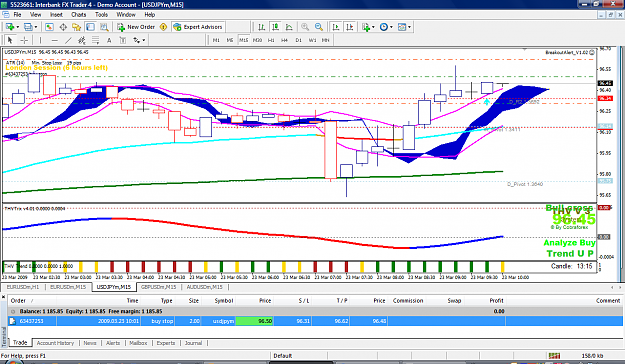Screen dimensions: 625x364
Task: Open the Arrows objects dropdown
Action: (139, 40)
